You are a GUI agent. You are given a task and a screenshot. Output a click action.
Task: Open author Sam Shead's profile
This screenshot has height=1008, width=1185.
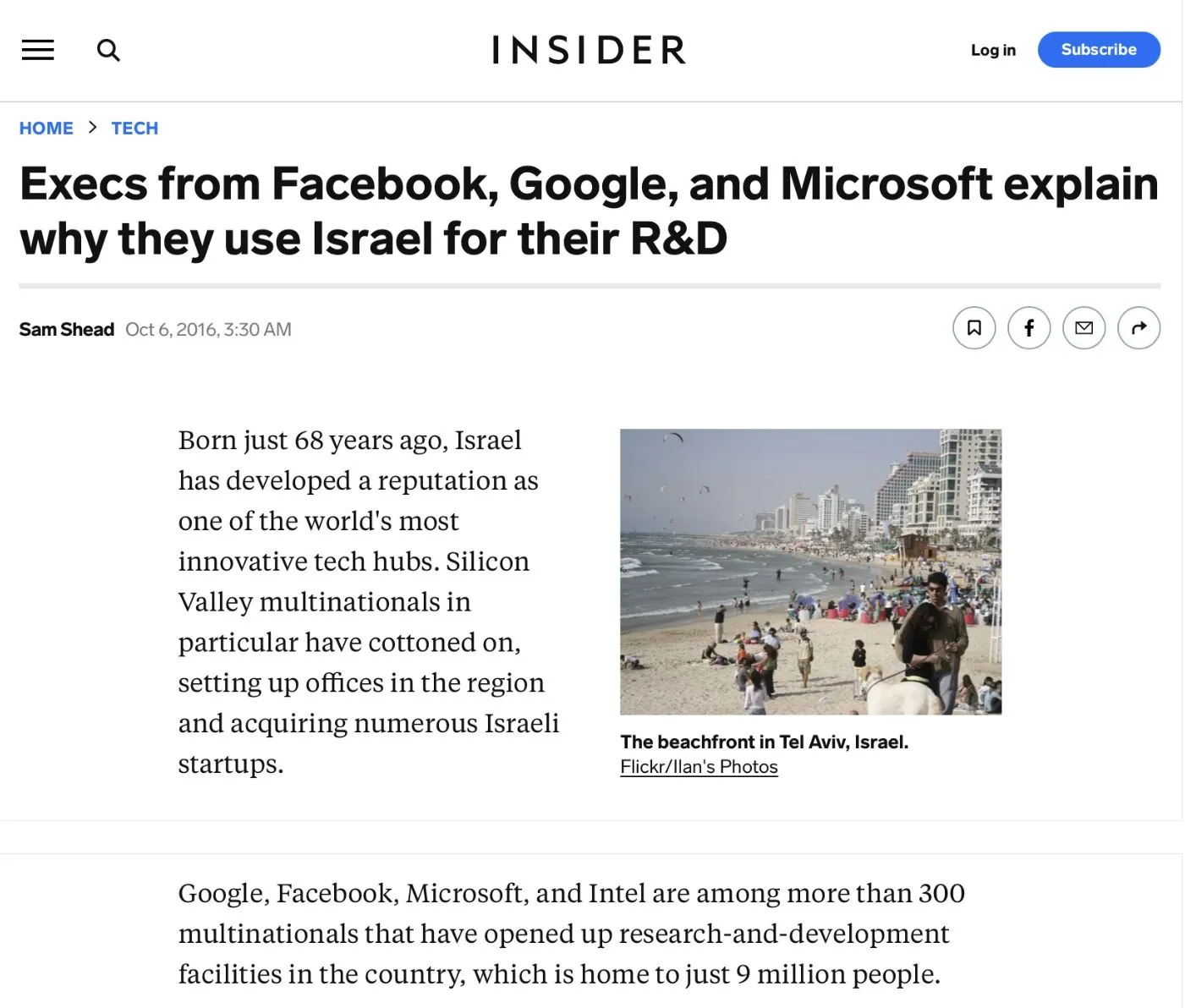coord(67,330)
